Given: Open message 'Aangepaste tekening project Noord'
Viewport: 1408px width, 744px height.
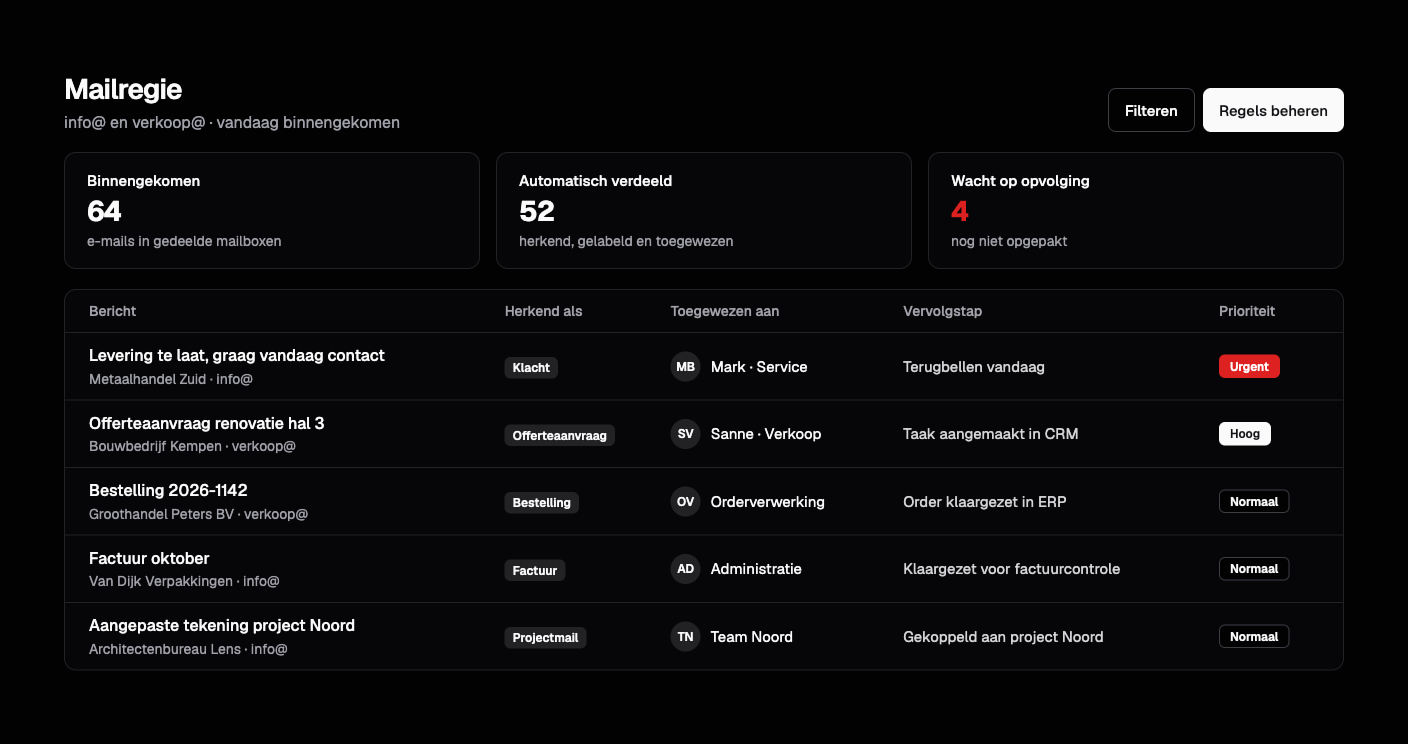Looking at the screenshot, I should tap(222, 626).
